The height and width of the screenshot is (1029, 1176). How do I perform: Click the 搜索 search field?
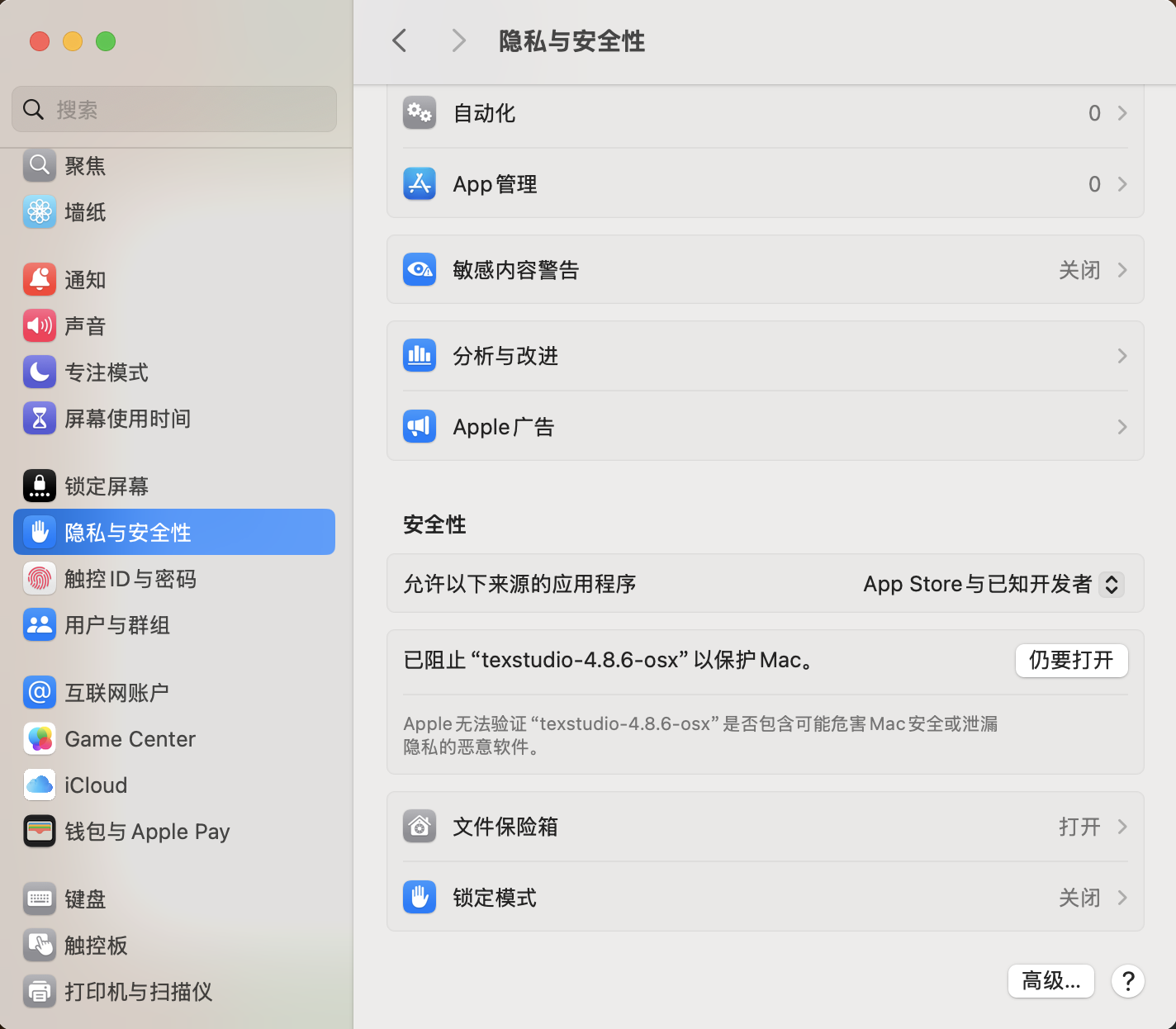coord(174,109)
